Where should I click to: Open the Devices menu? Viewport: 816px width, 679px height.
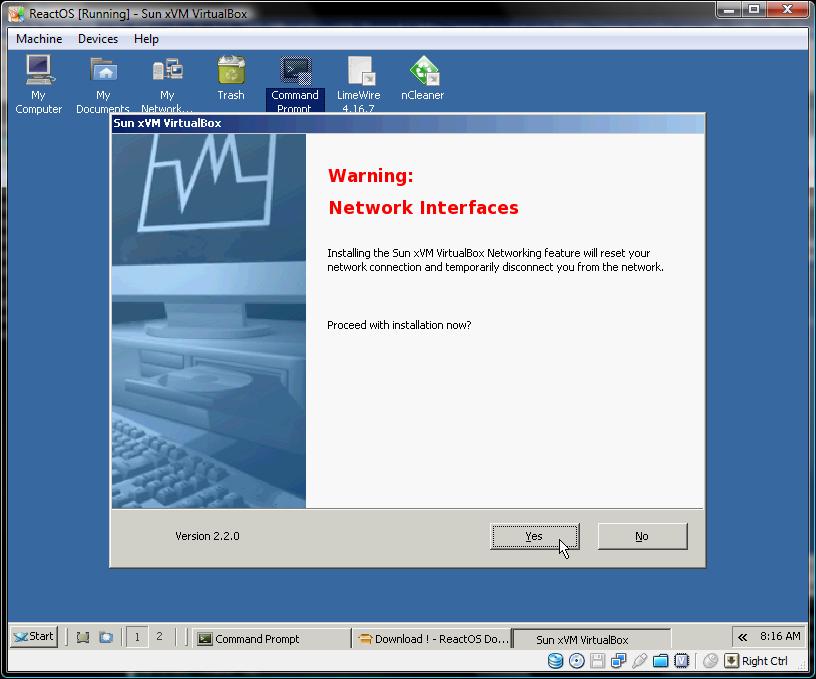tap(98, 39)
